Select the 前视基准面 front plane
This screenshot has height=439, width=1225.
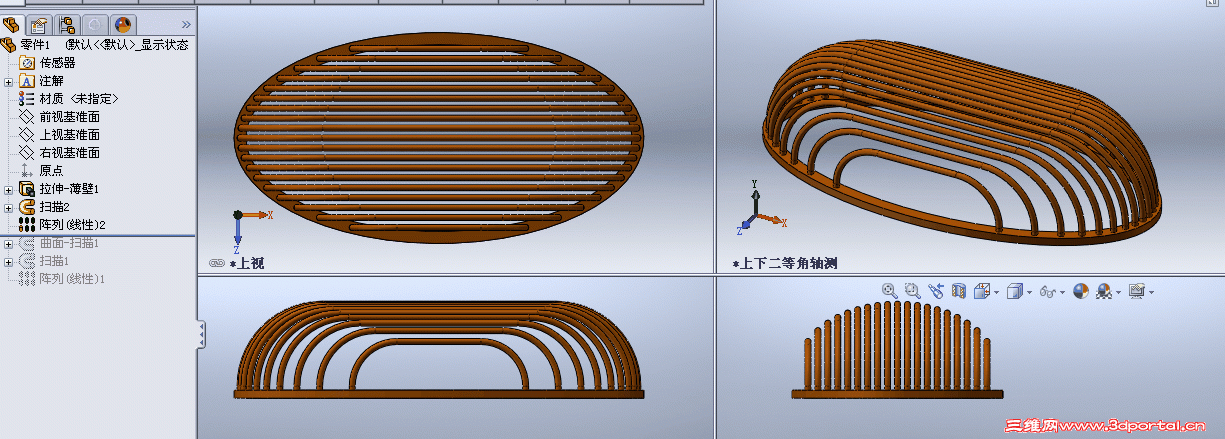pyautogui.click(x=69, y=117)
